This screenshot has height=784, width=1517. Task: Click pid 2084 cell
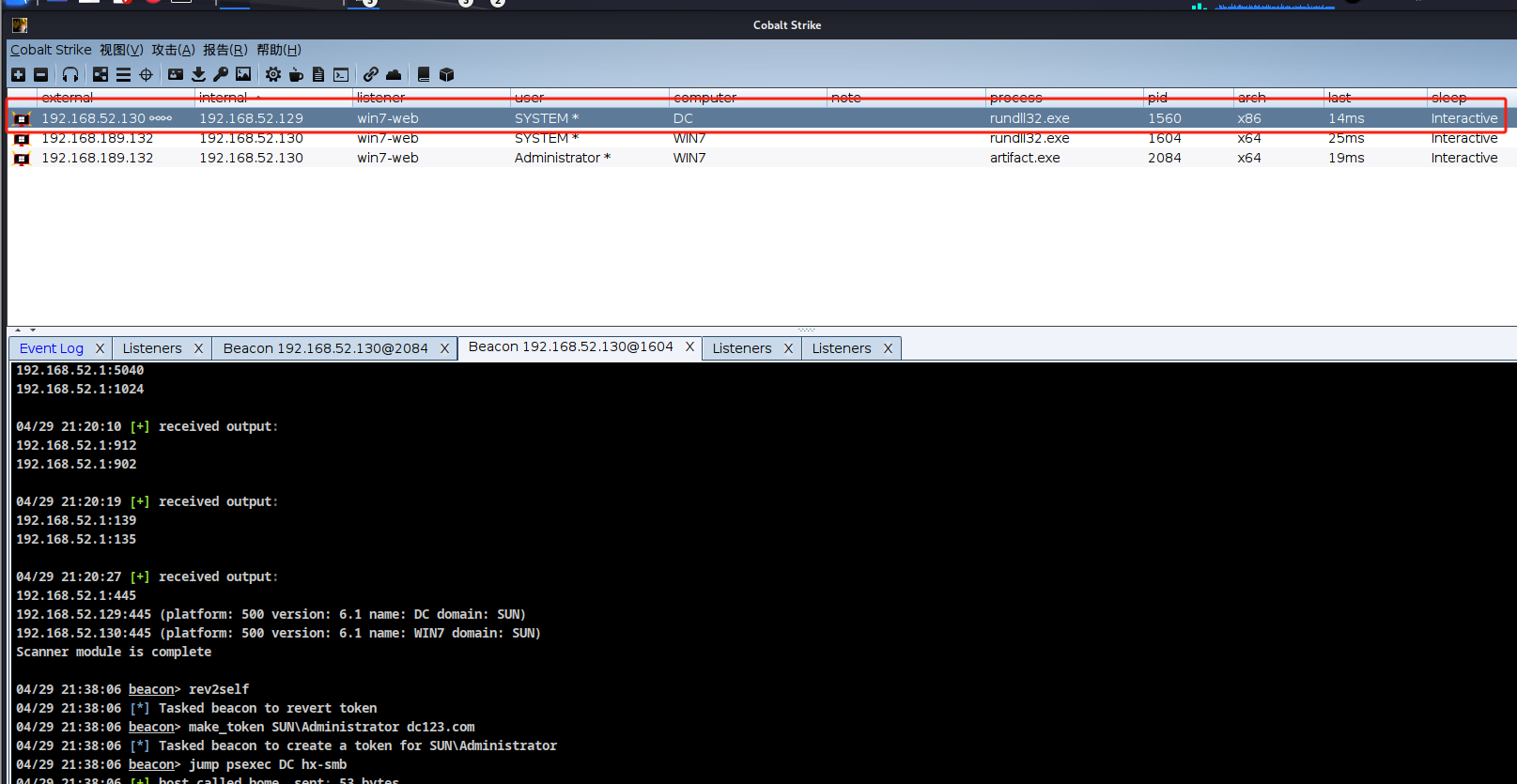(x=1165, y=158)
